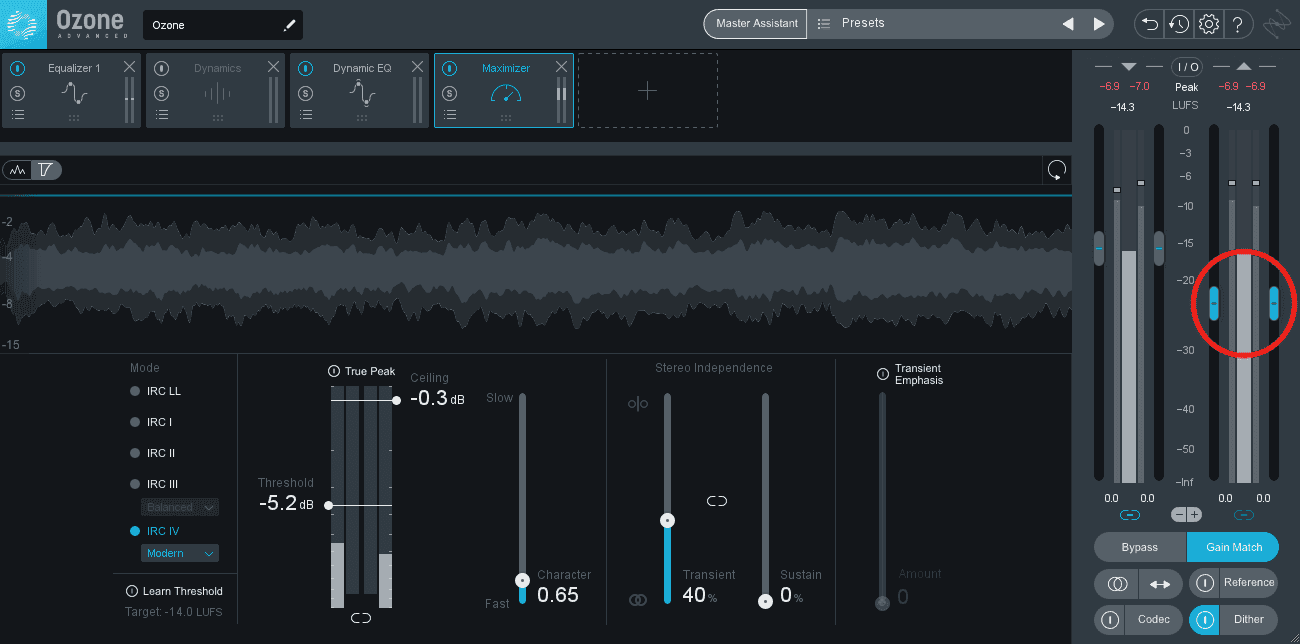Click the undo history icon
The height and width of the screenshot is (644, 1300).
pos(1179,24)
